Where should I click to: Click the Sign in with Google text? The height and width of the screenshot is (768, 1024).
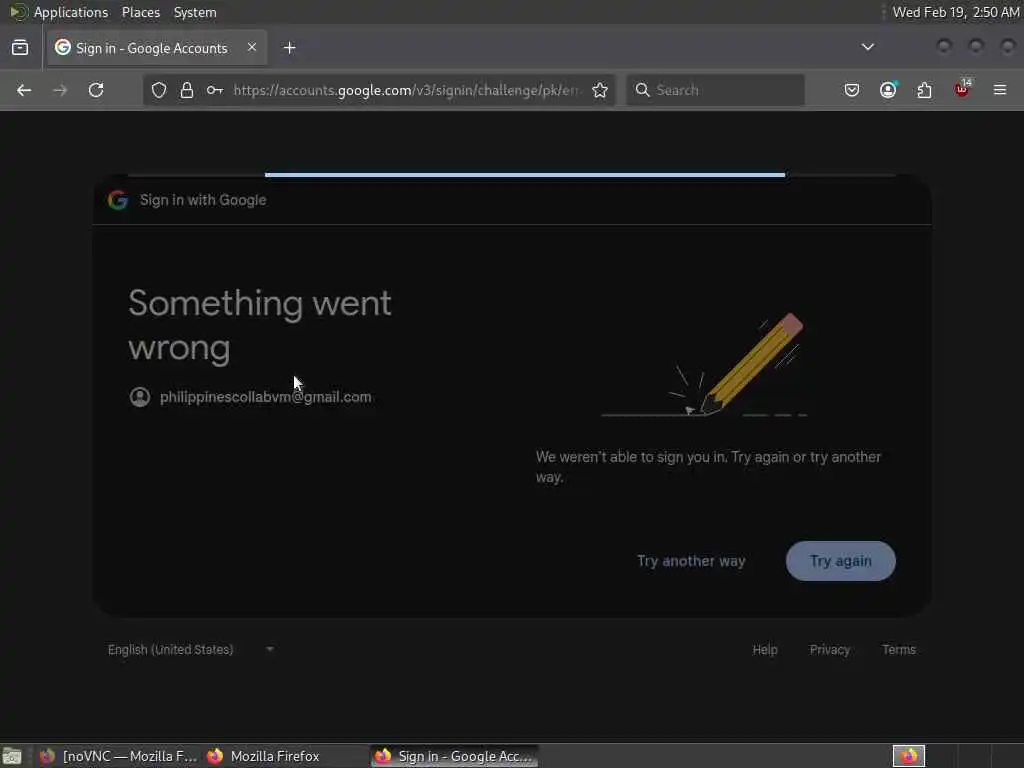coord(203,200)
